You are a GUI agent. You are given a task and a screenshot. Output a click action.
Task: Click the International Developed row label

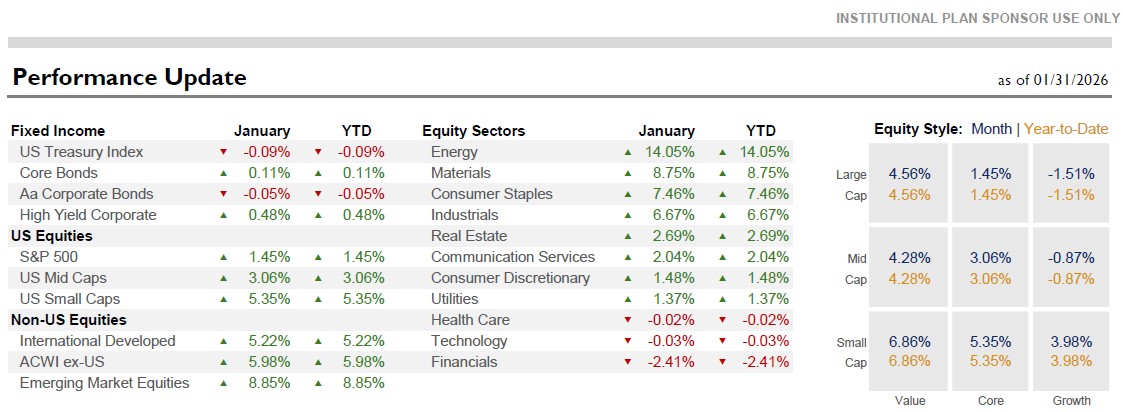[x=97, y=341]
